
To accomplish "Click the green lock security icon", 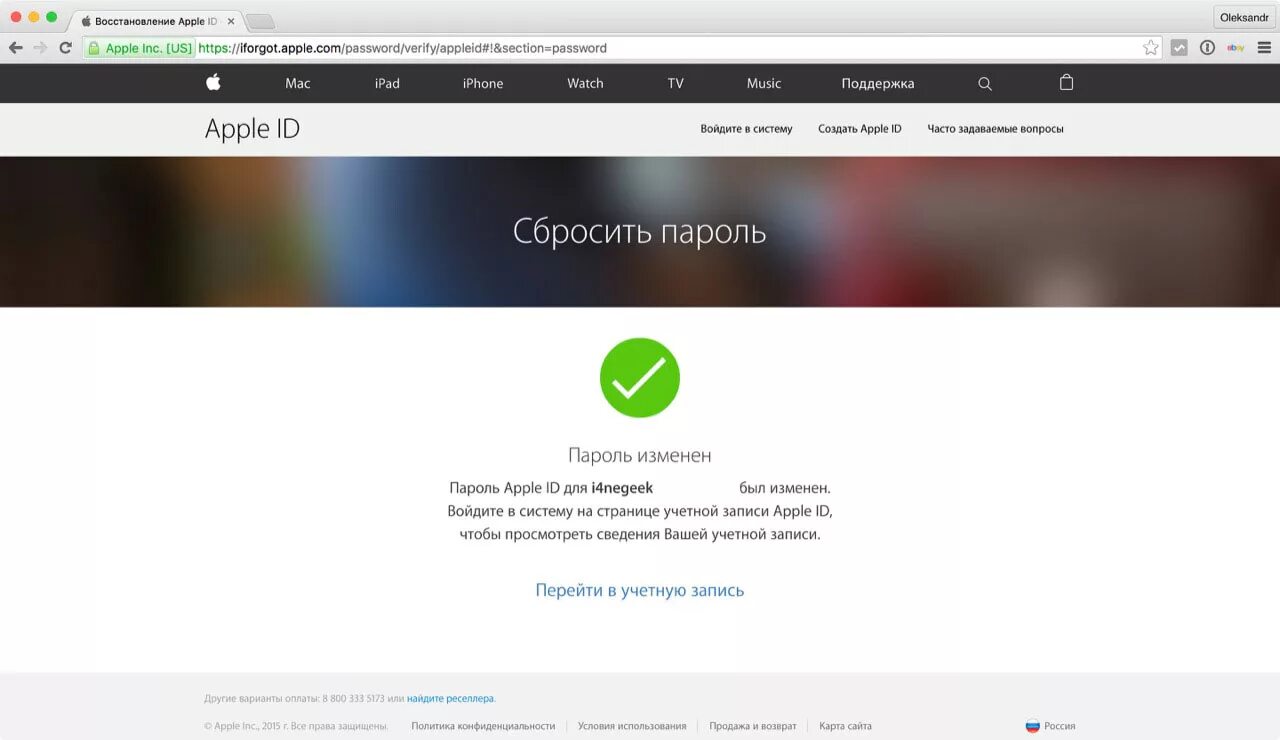I will click(x=94, y=48).
